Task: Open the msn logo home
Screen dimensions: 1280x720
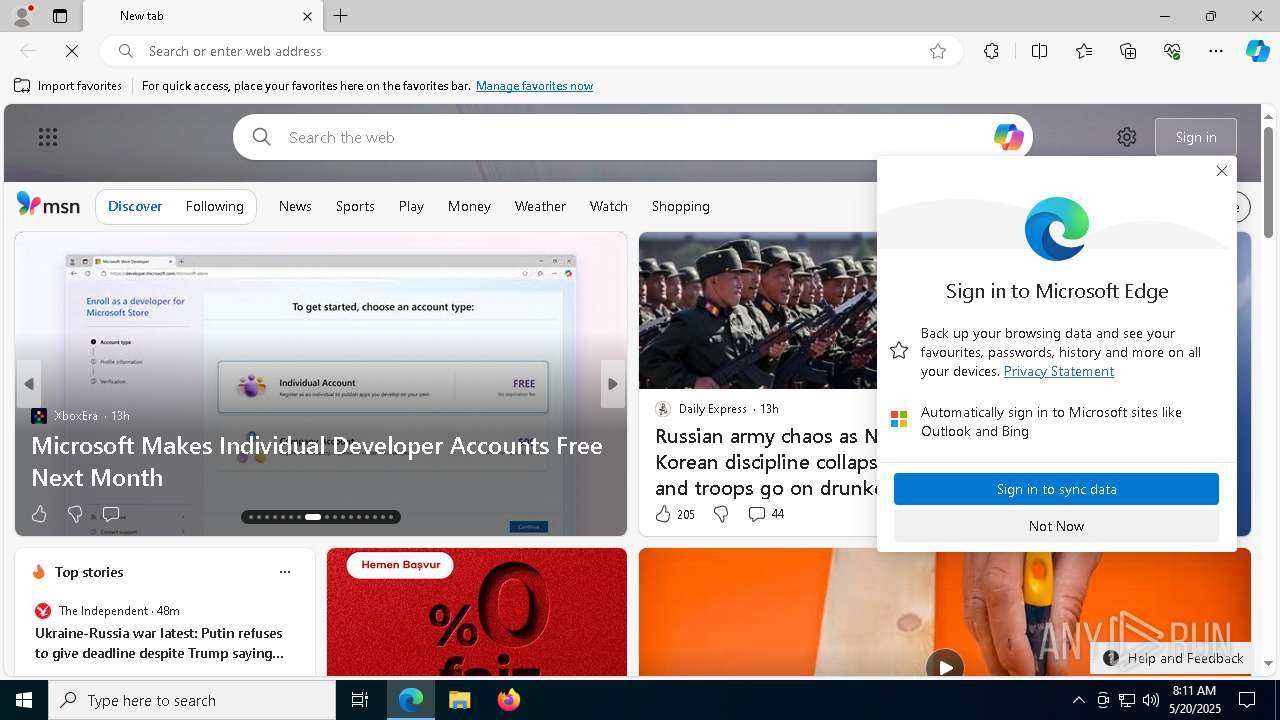Action: tap(48, 205)
